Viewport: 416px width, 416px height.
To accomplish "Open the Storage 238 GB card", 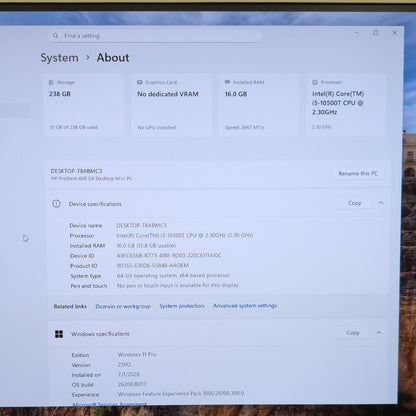I will click(x=84, y=105).
